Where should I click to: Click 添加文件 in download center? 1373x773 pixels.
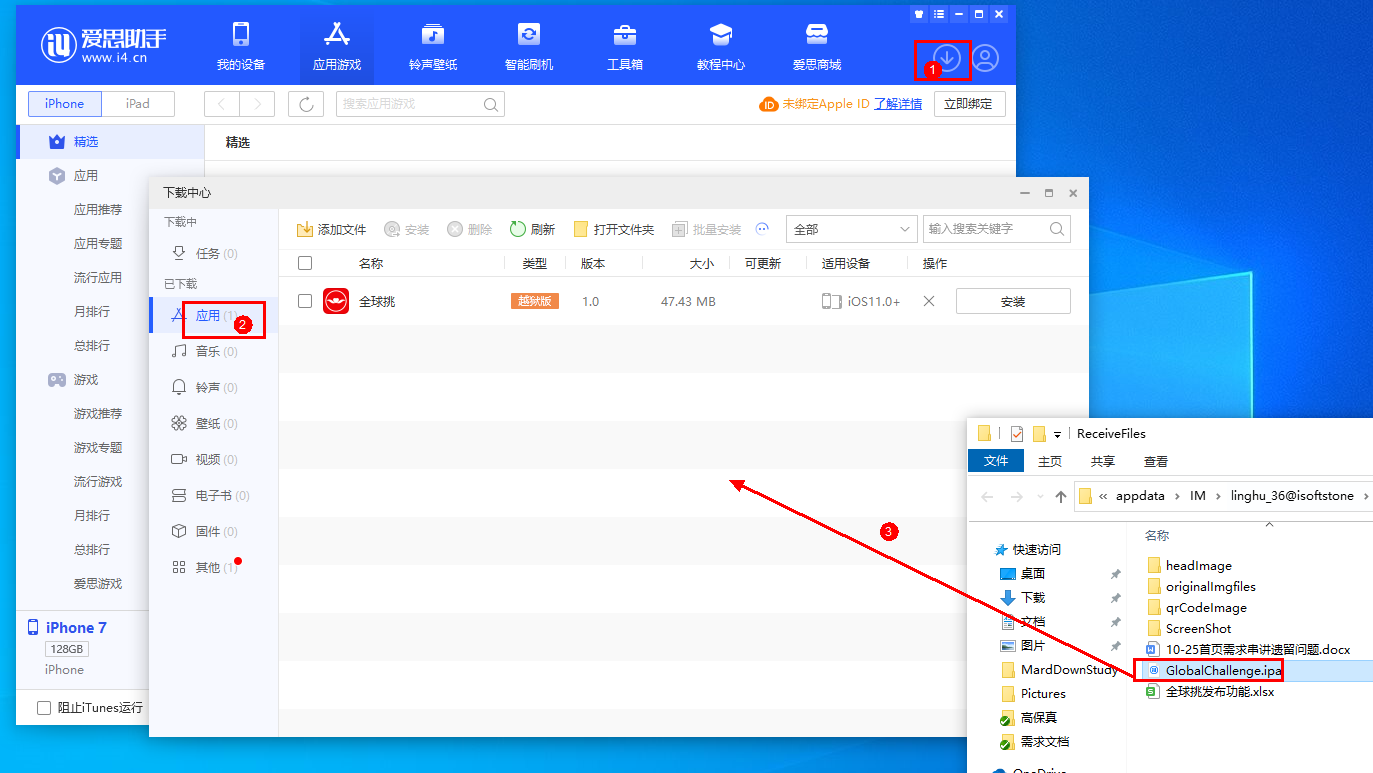(x=332, y=229)
